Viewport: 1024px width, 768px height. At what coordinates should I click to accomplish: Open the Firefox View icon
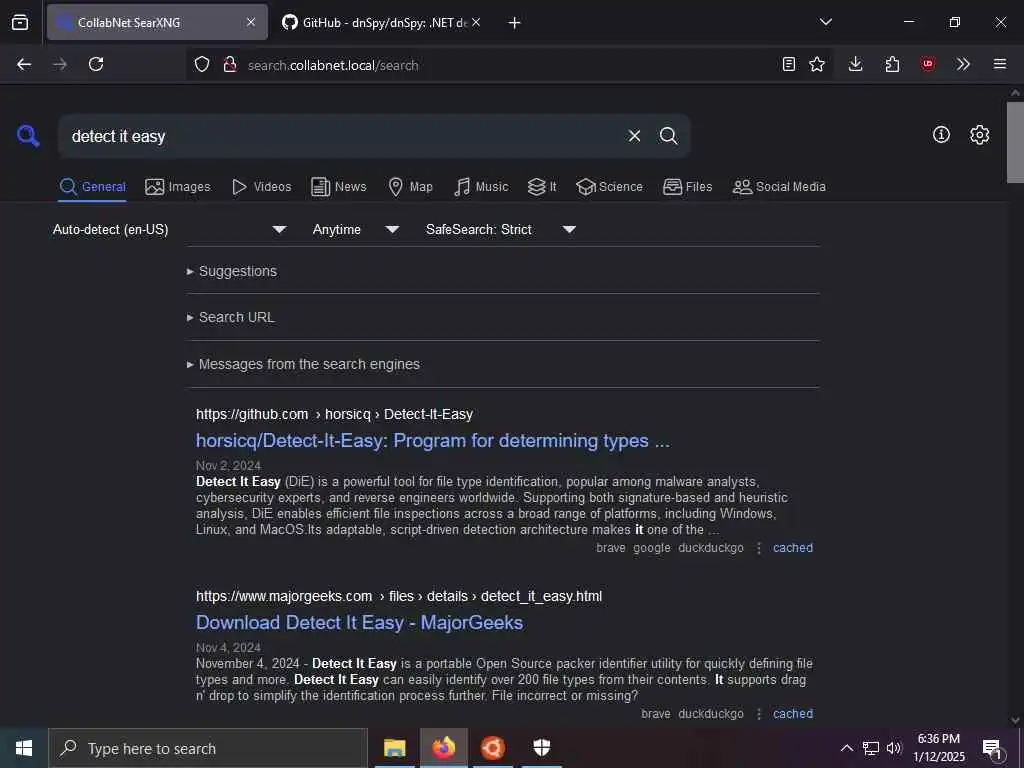click(x=20, y=22)
